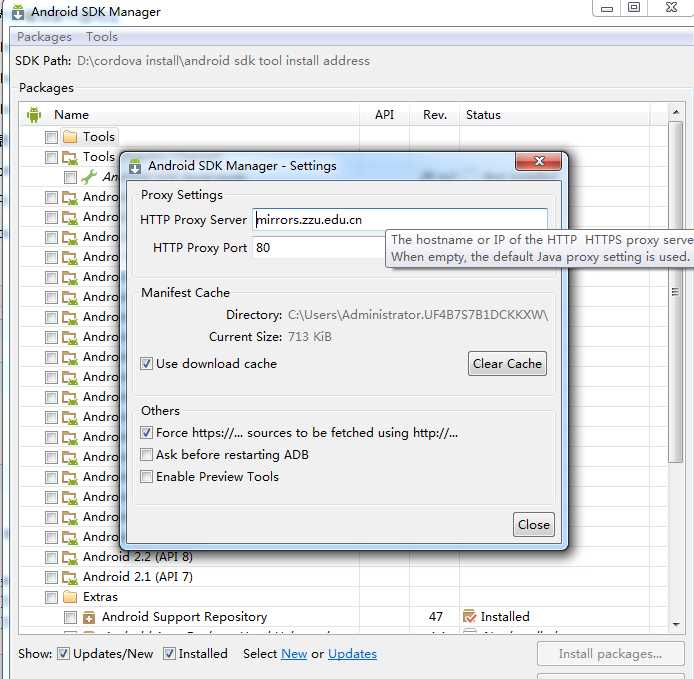
Task: Select Updates link
Action: coord(352,654)
